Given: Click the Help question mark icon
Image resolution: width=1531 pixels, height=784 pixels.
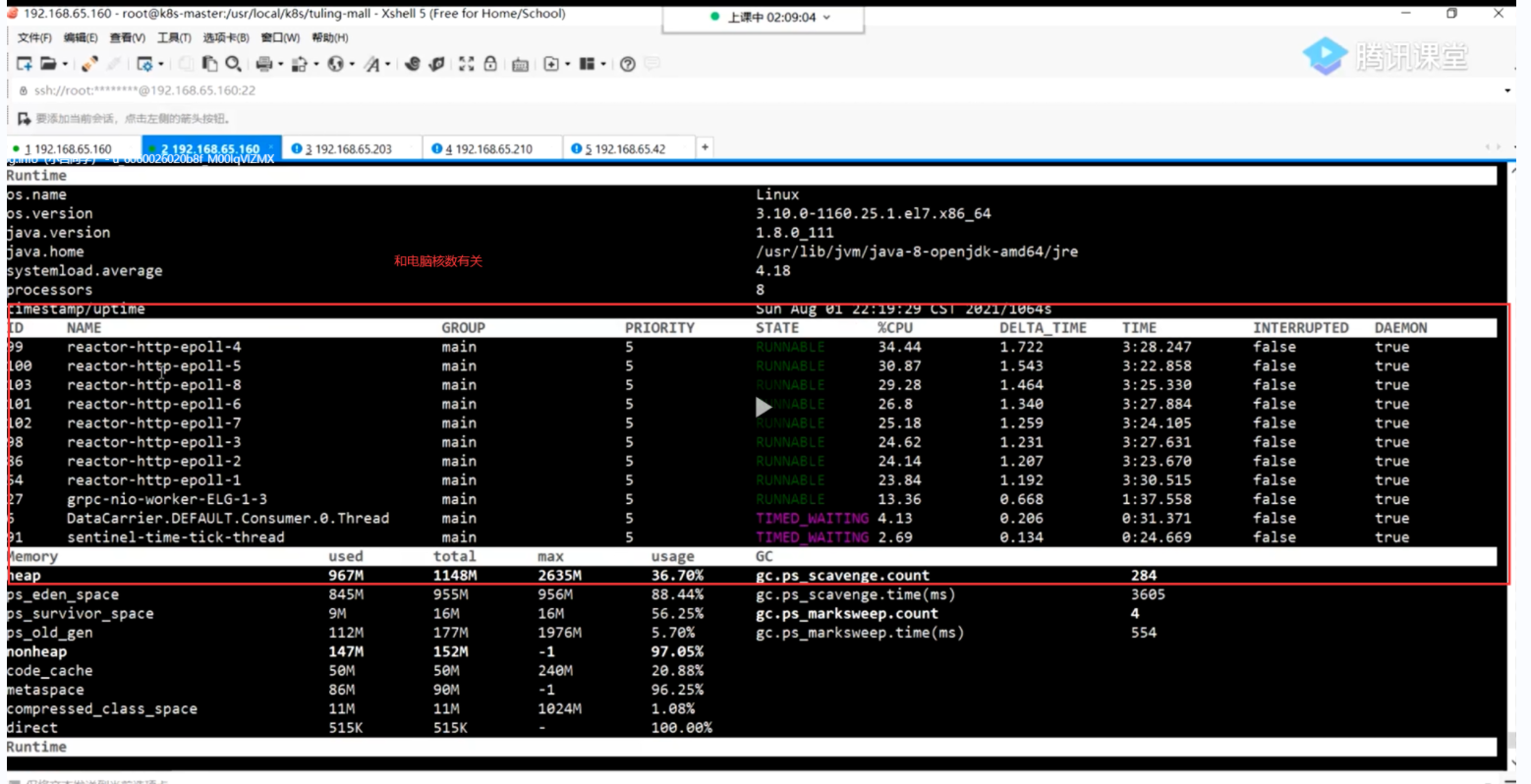Looking at the screenshot, I should pyautogui.click(x=628, y=64).
